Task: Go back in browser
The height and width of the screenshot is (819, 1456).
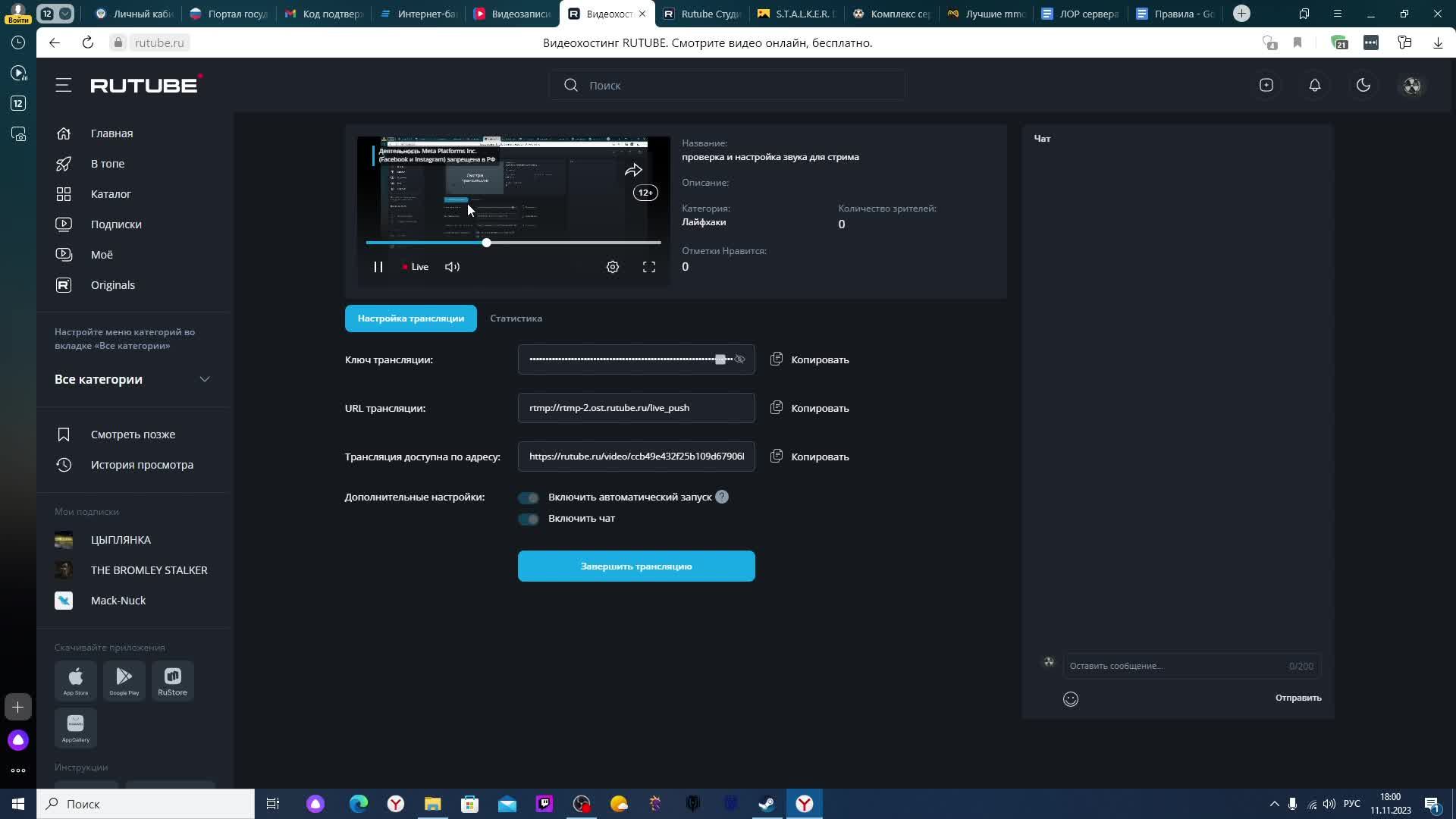Action: coord(55,42)
